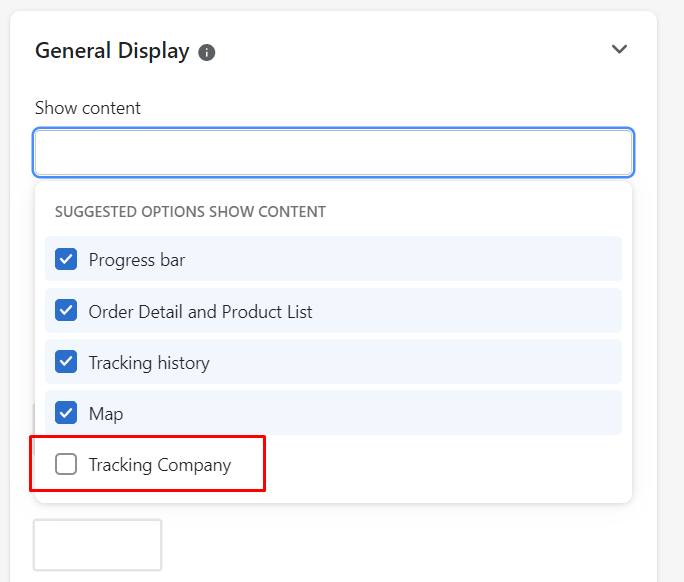The width and height of the screenshot is (684, 582).
Task: Choose the "Tracking Company" option text
Action: click(x=160, y=465)
